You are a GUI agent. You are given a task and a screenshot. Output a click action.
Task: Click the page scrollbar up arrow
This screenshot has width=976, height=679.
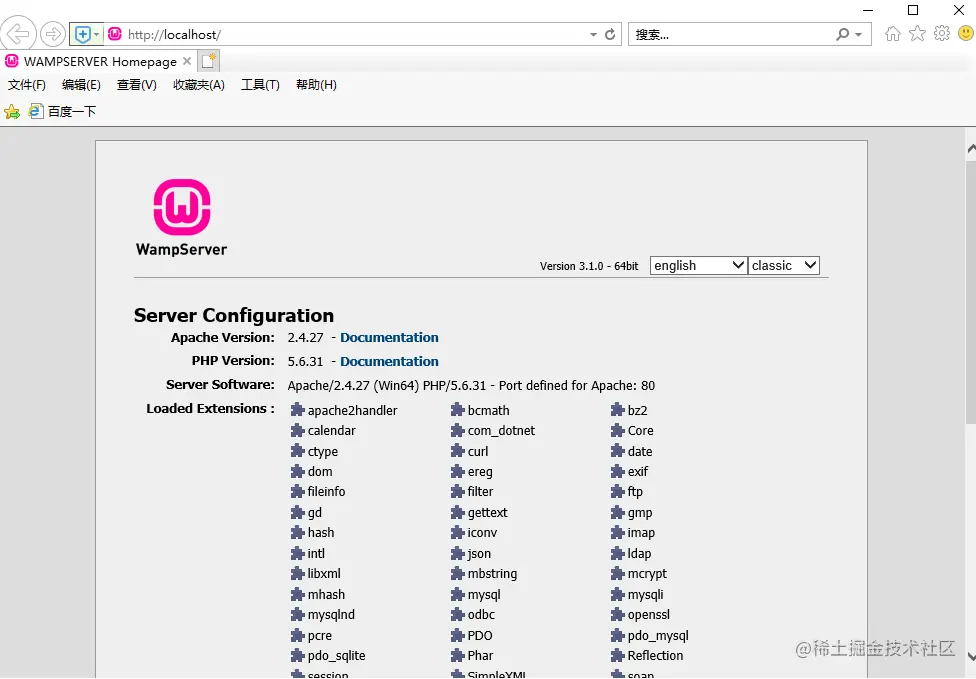970,149
